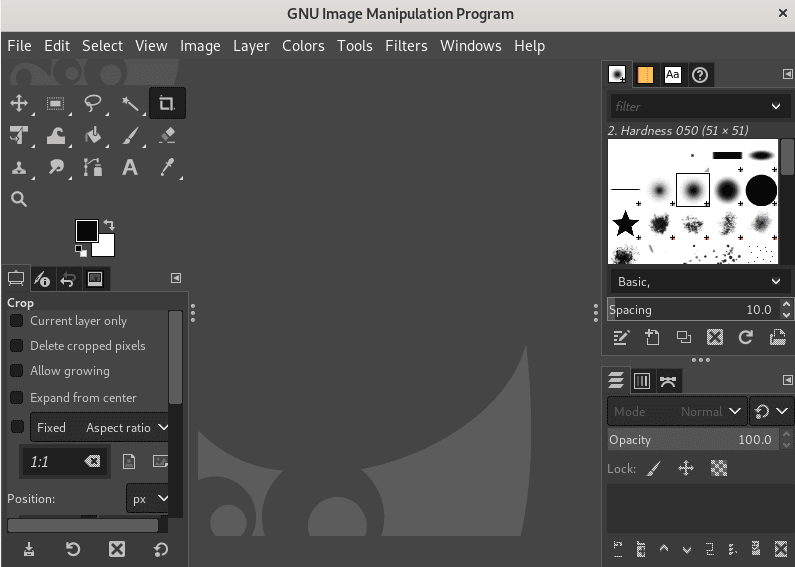This screenshot has width=795, height=567.
Task: Open the Basic brush tag dropdown
Action: click(699, 281)
